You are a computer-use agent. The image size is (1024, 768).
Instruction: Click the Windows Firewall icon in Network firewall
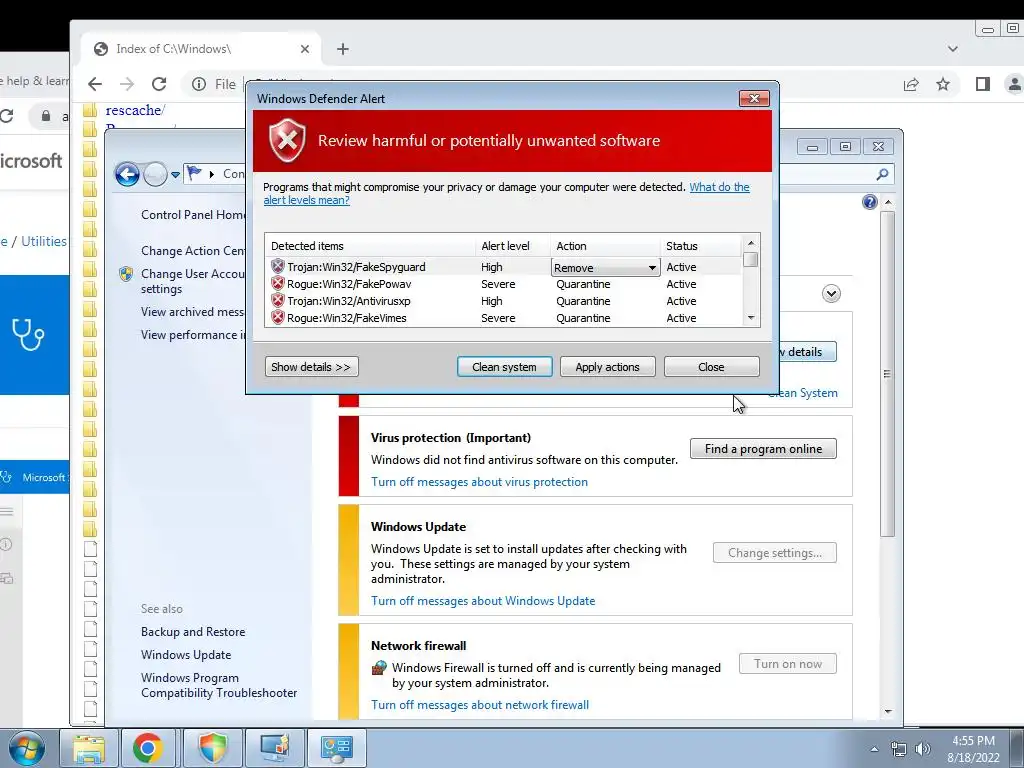click(379, 668)
